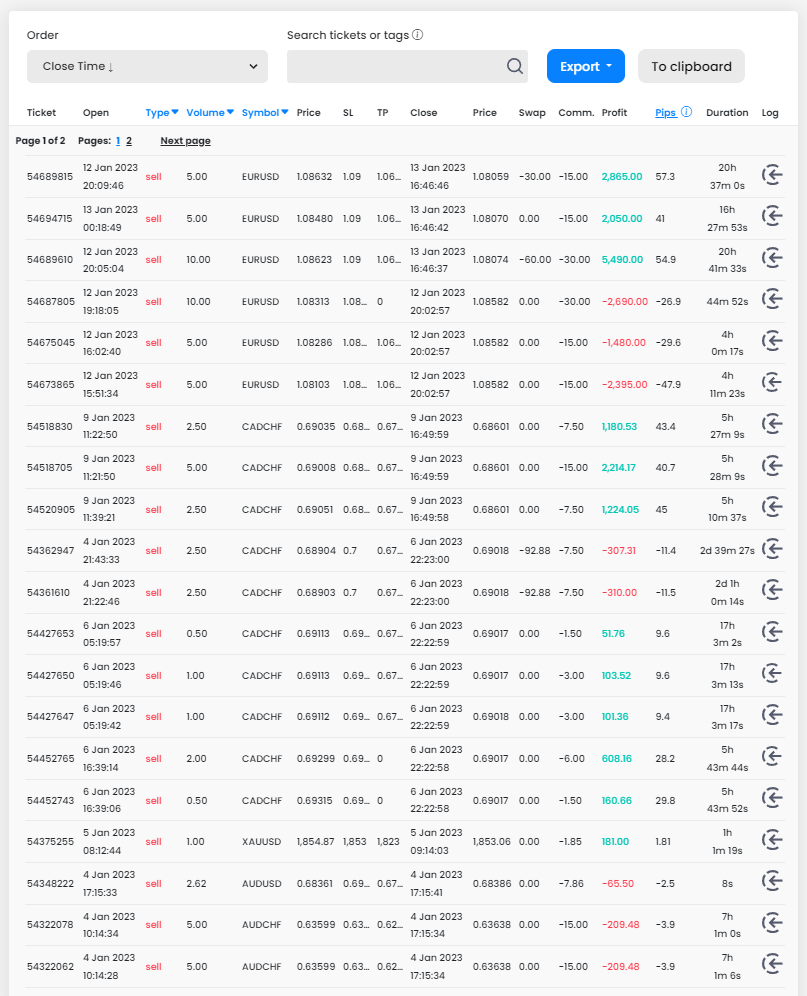
Task: Click the search magnifier icon
Action: point(515,67)
